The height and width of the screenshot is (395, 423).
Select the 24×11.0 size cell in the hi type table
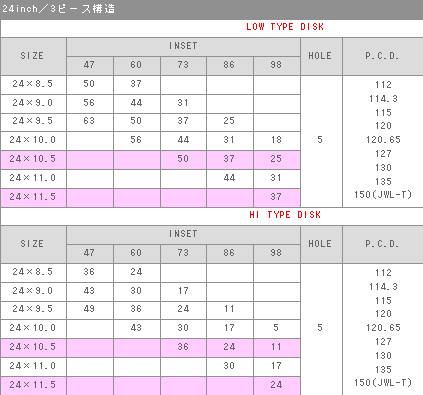pyautogui.click(x=33, y=366)
